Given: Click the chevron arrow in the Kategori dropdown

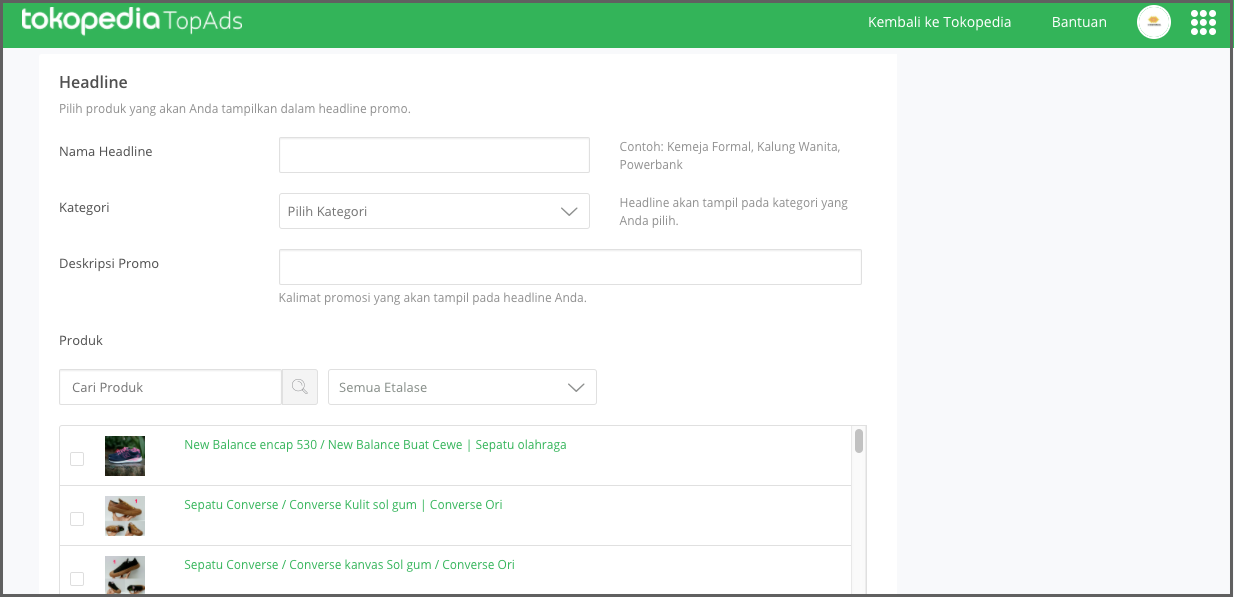Looking at the screenshot, I should pyautogui.click(x=569, y=212).
